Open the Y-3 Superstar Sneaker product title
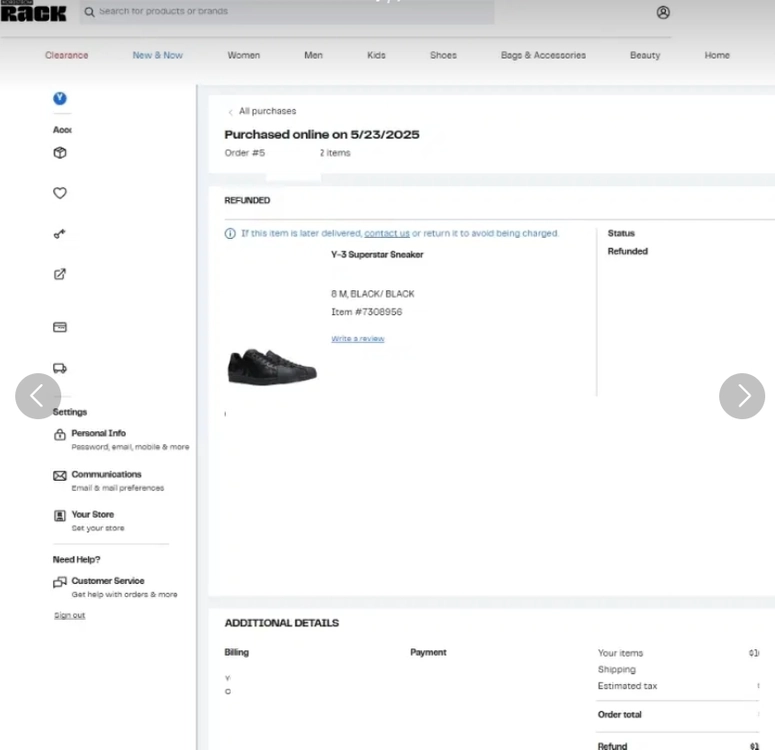Screen dimensions: 775x750 click(377, 255)
